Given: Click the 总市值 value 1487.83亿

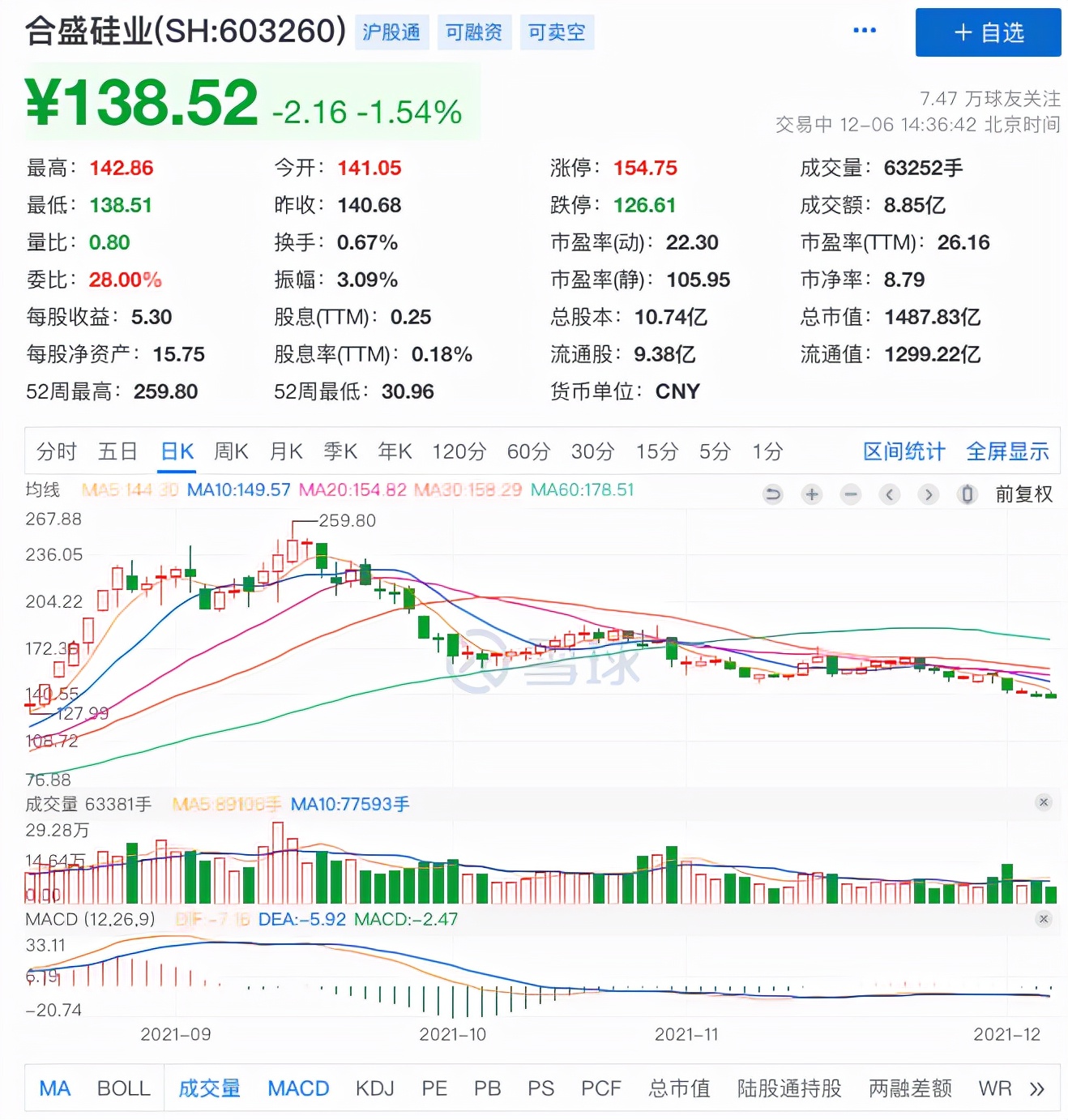Looking at the screenshot, I should coord(932,317).
